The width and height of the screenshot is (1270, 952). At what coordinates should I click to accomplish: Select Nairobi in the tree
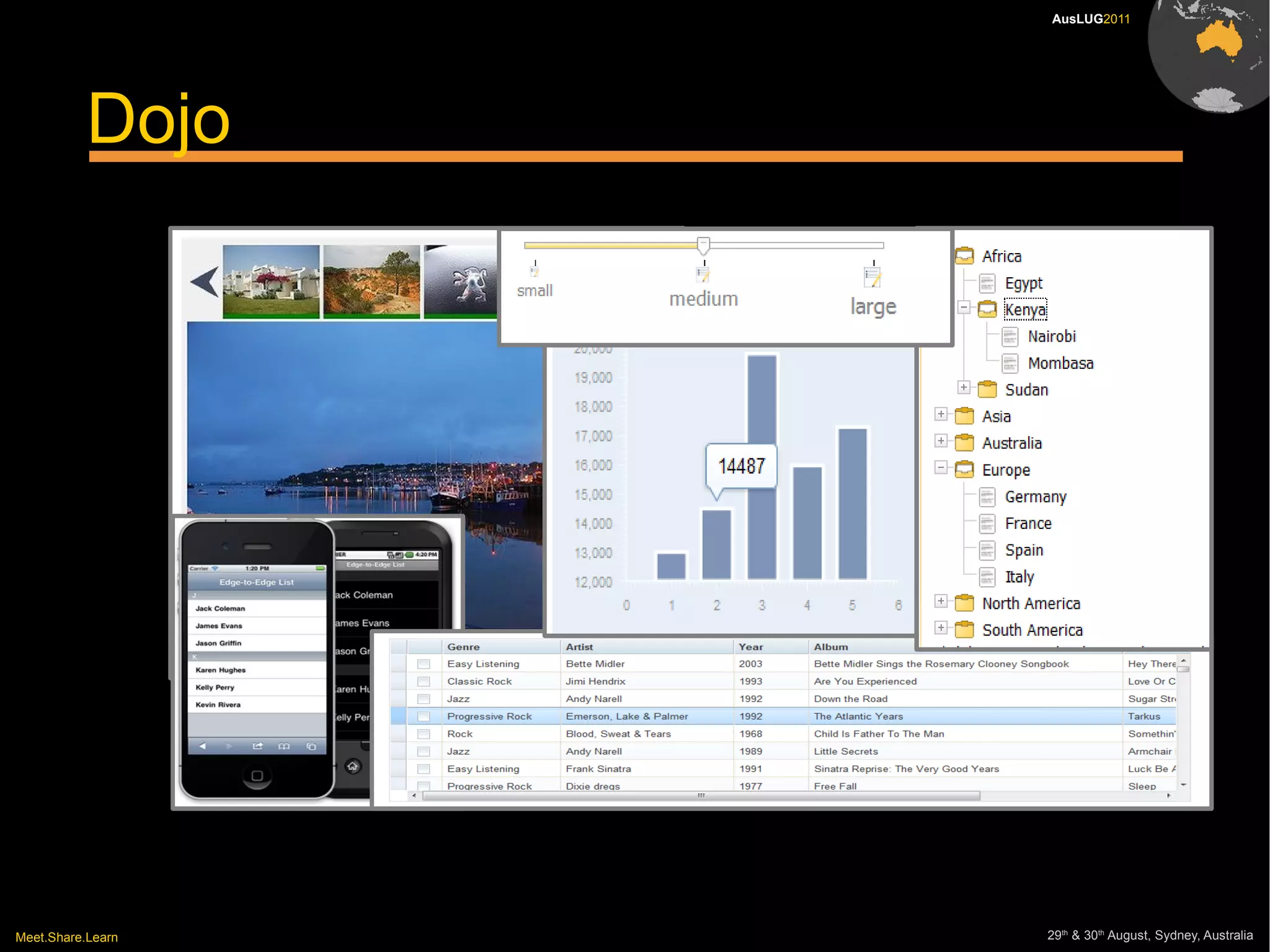(1052, 336)
